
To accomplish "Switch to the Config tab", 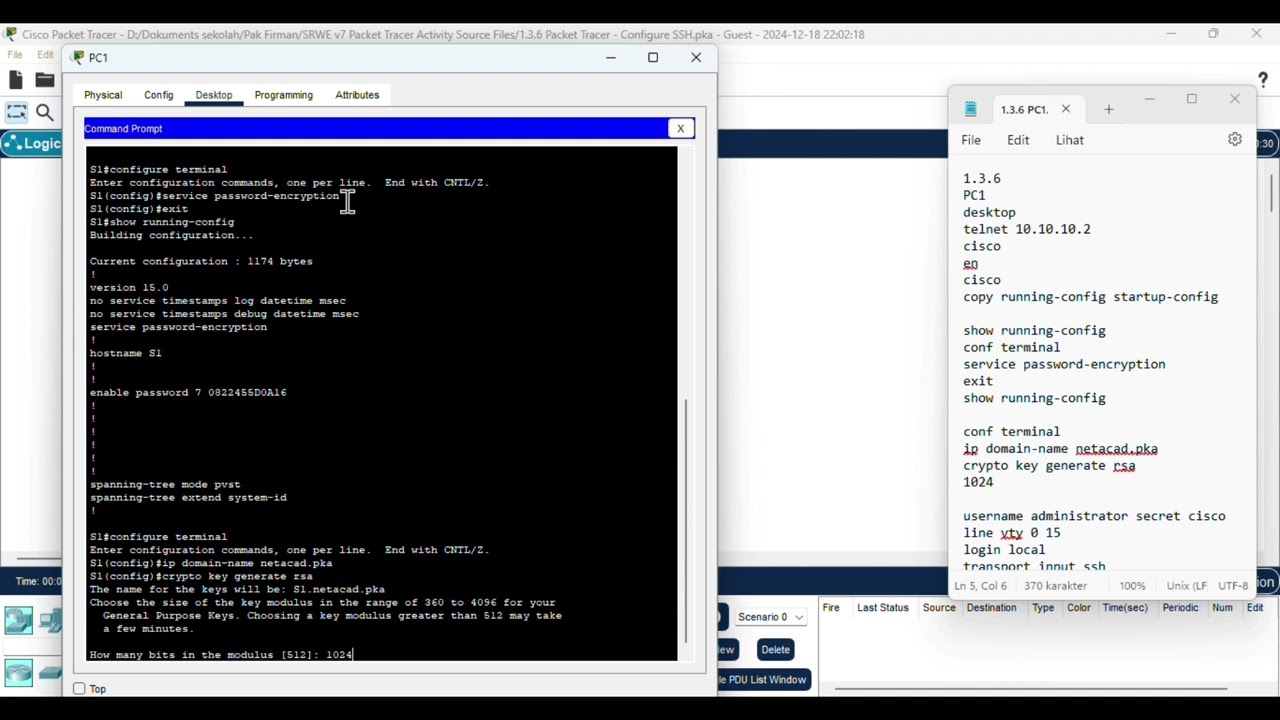I will [158, 95].
